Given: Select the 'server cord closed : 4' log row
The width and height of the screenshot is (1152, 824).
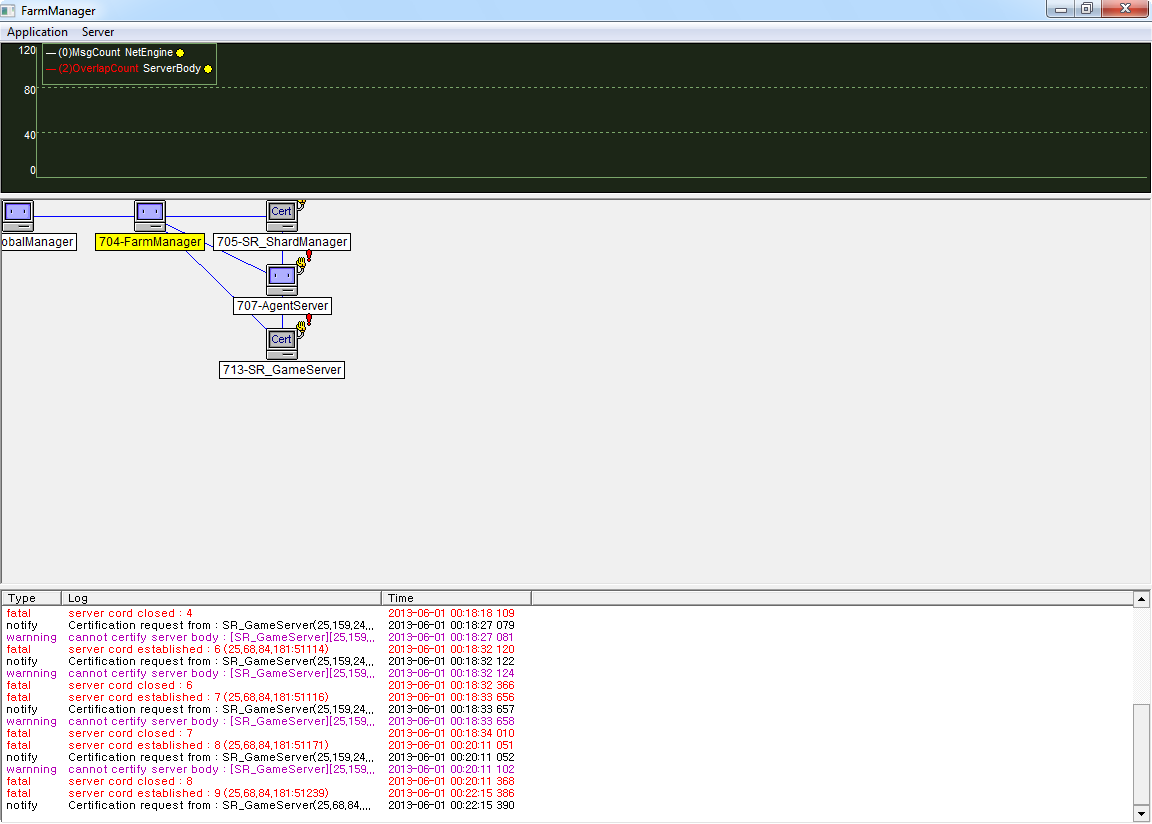Looking at the screenshot, I should [130, 613].
